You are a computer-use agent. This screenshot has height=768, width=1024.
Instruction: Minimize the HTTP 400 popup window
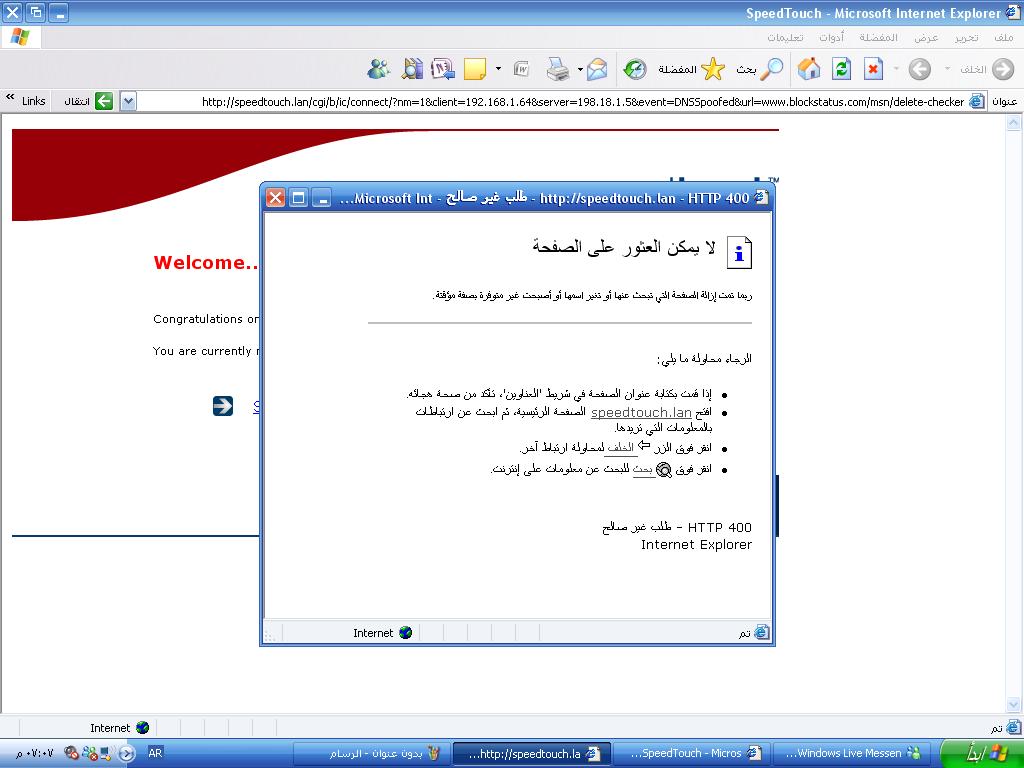tap(321, 198)
